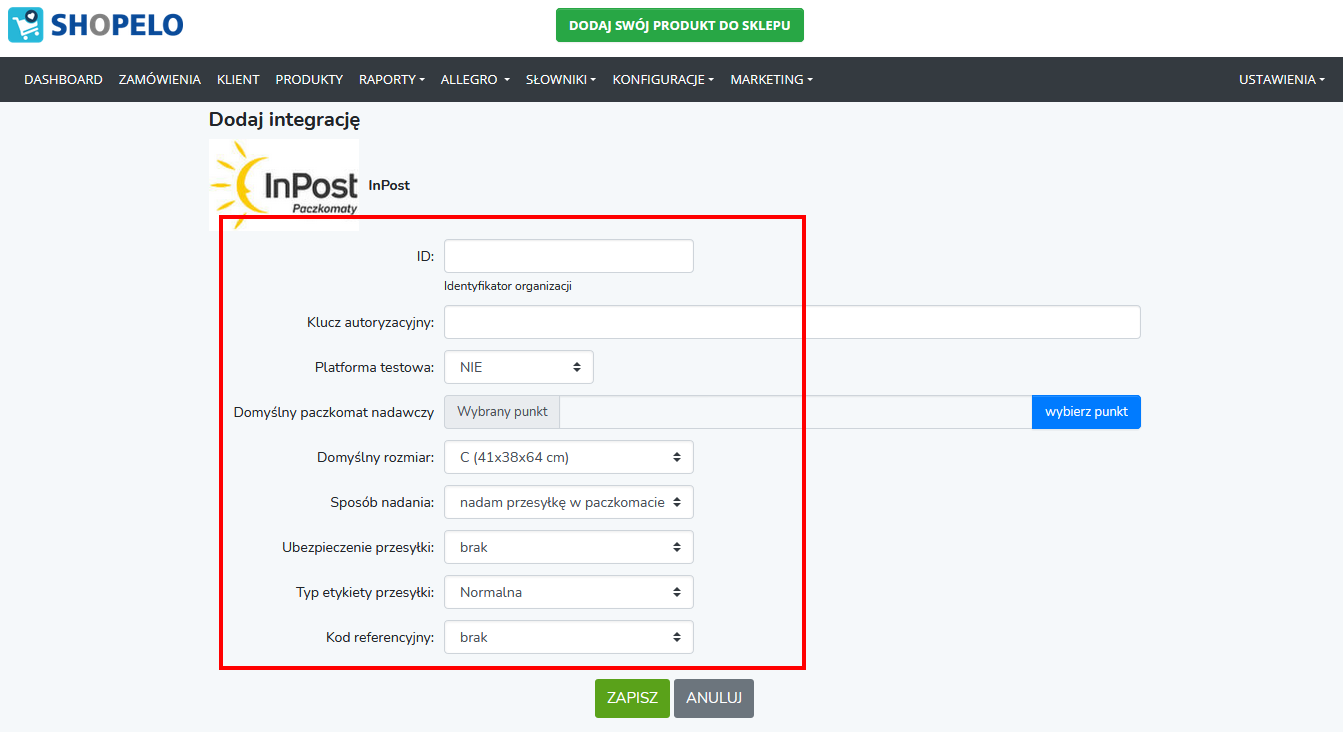
Task: Navigate to Produkty
Action: click(x=309, y=79)
